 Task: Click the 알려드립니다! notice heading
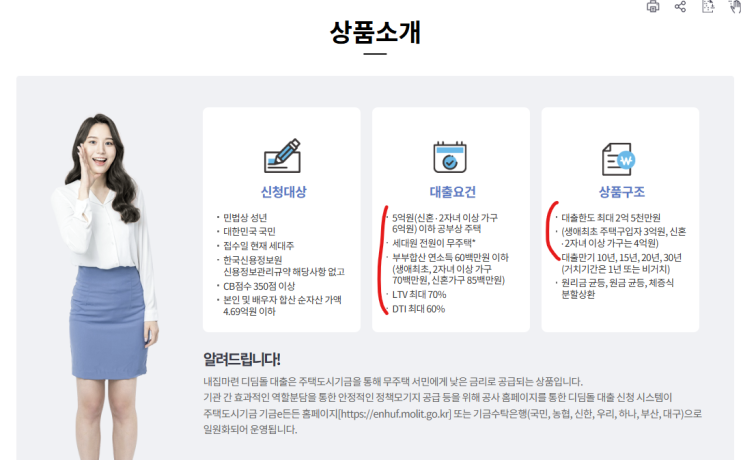tap(242, 359)
